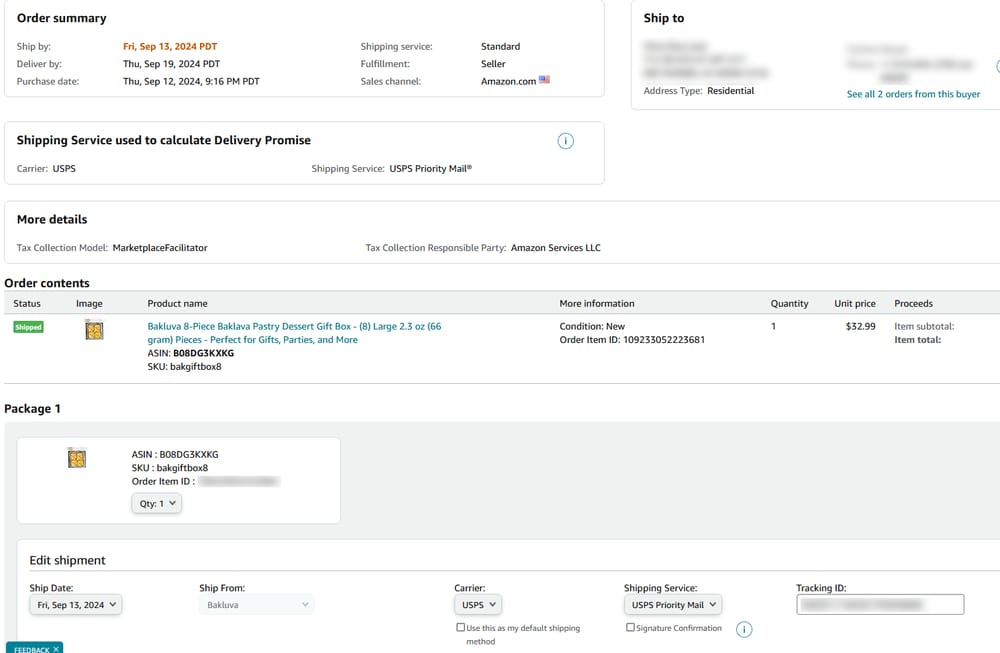The image size is (1000, 653).
Task: Click the Deliver by date Thu, Sep 19, 2024 PDT
Action: [x=172, y=64]
